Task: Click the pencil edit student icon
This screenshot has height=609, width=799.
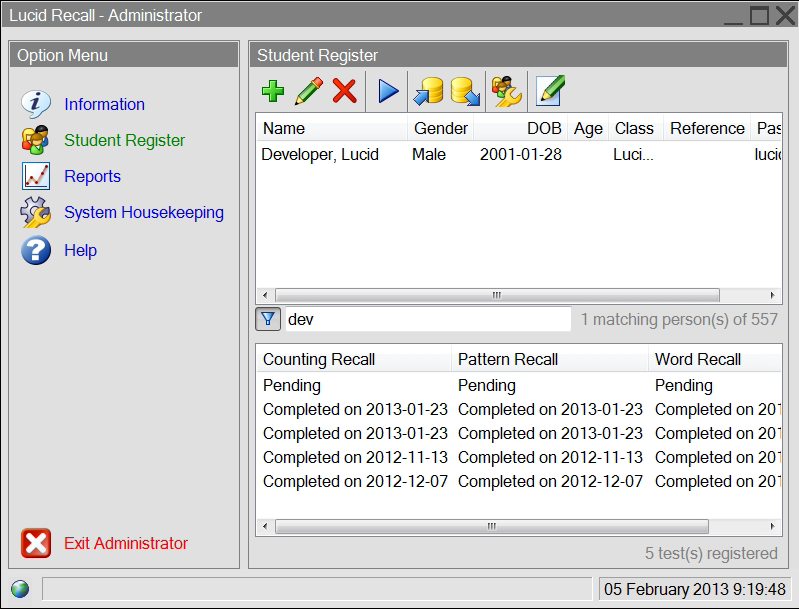Action: coord(309,91)
